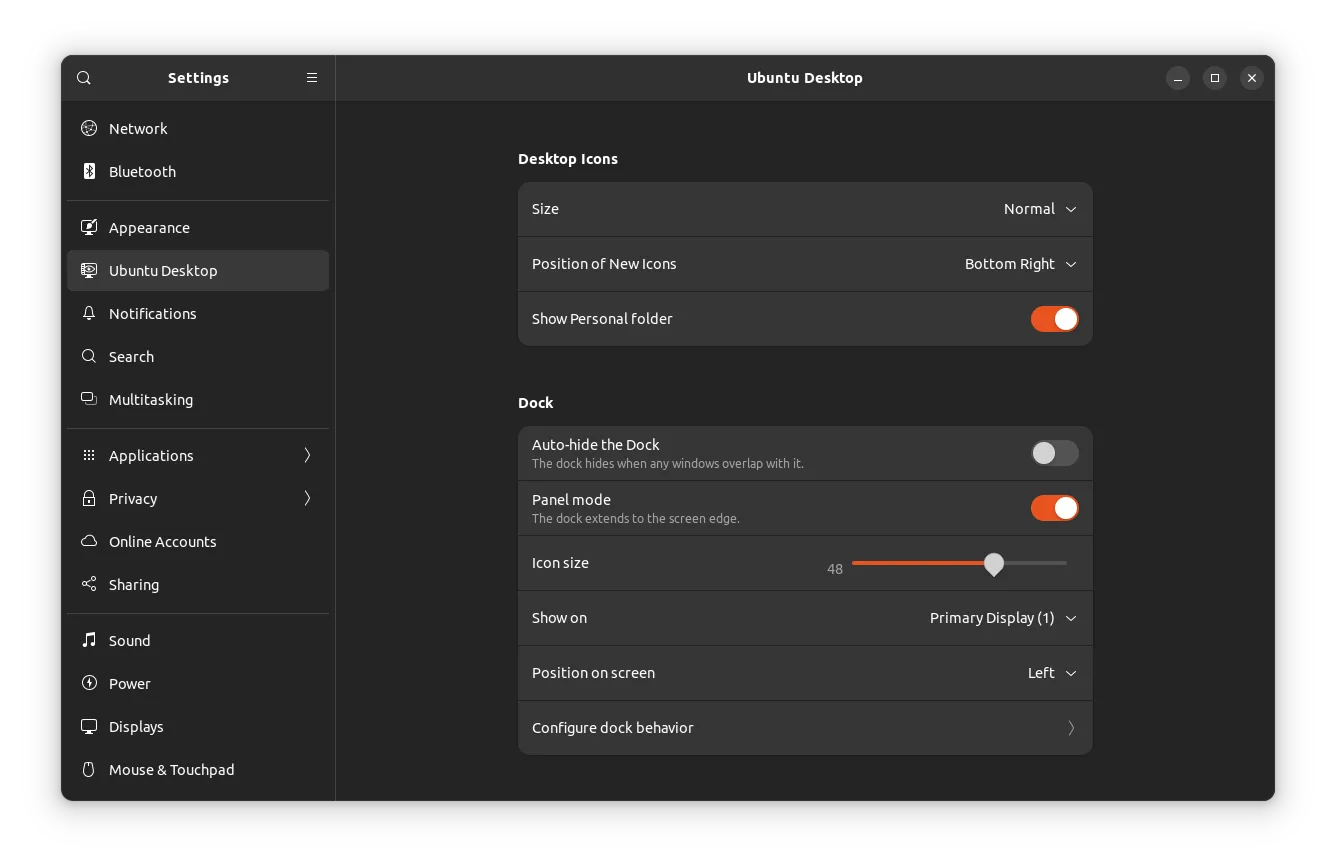Open the desktop icons Size dropdown

[x=1040, y=209]
